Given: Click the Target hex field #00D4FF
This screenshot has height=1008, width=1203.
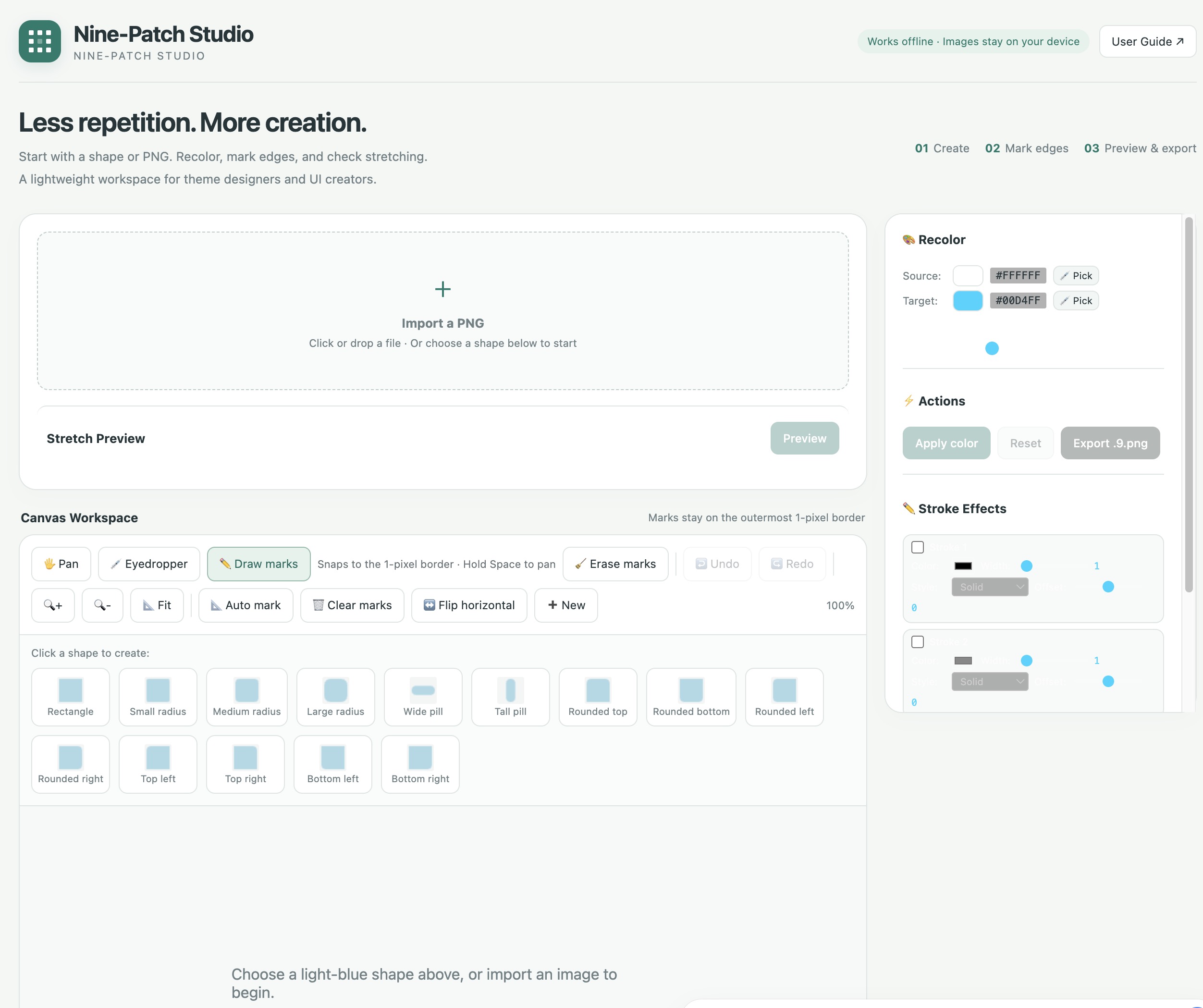Looking at the screenshot, I should click(x=1018, y=301).
